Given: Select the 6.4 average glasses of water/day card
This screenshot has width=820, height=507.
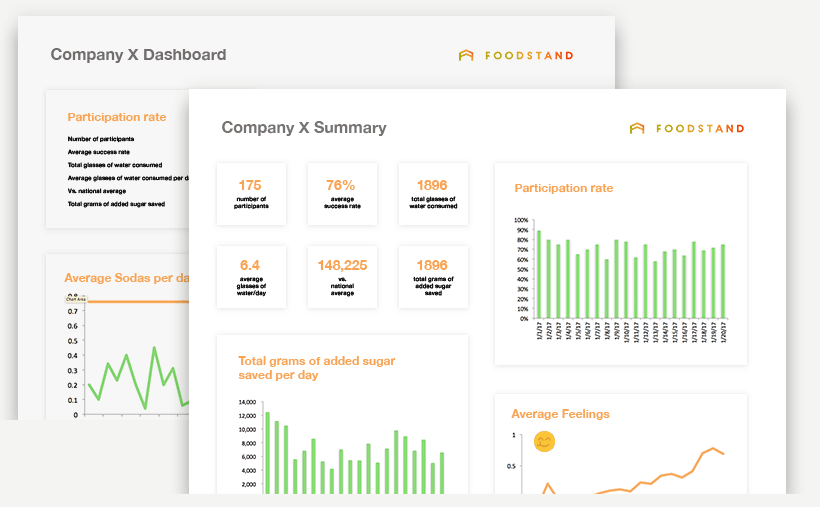Looking at the screenshot, I should [250, 277].
